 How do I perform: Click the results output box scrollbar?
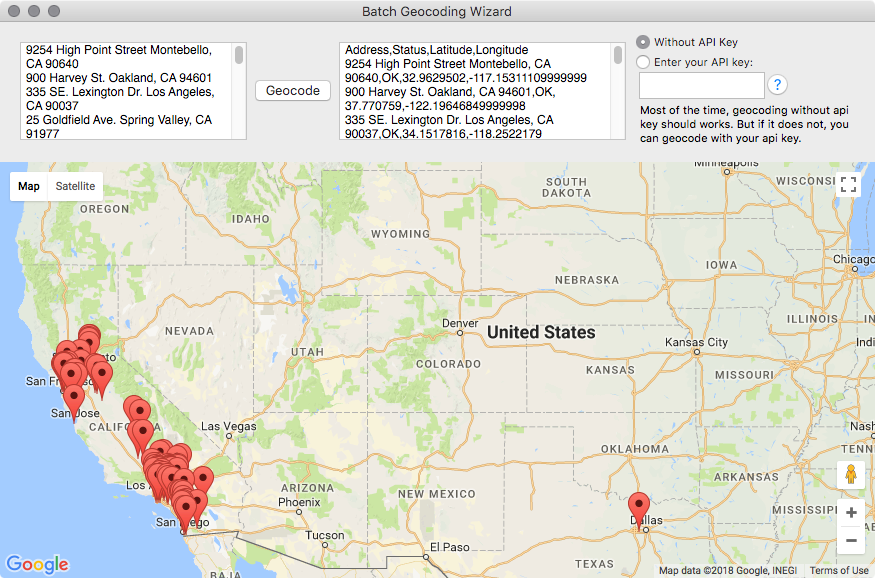tap(618, 55)
